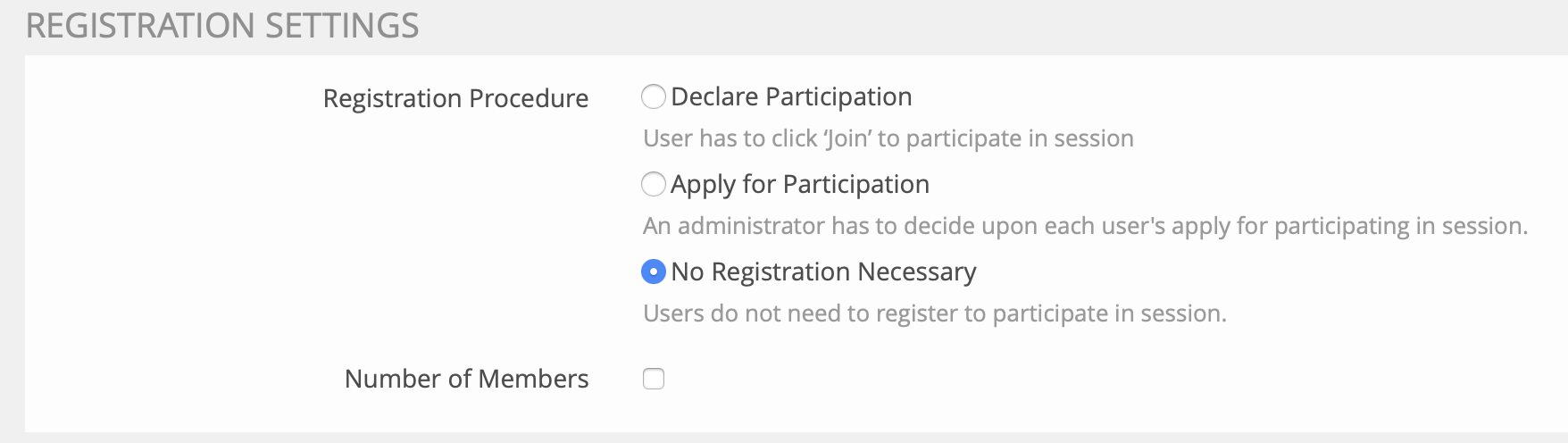The width and height of the screenshot is (1568, 443).
Task: Click the "Registration Procedure" field label
Action: pyautogui.click(x=455, y=98)
